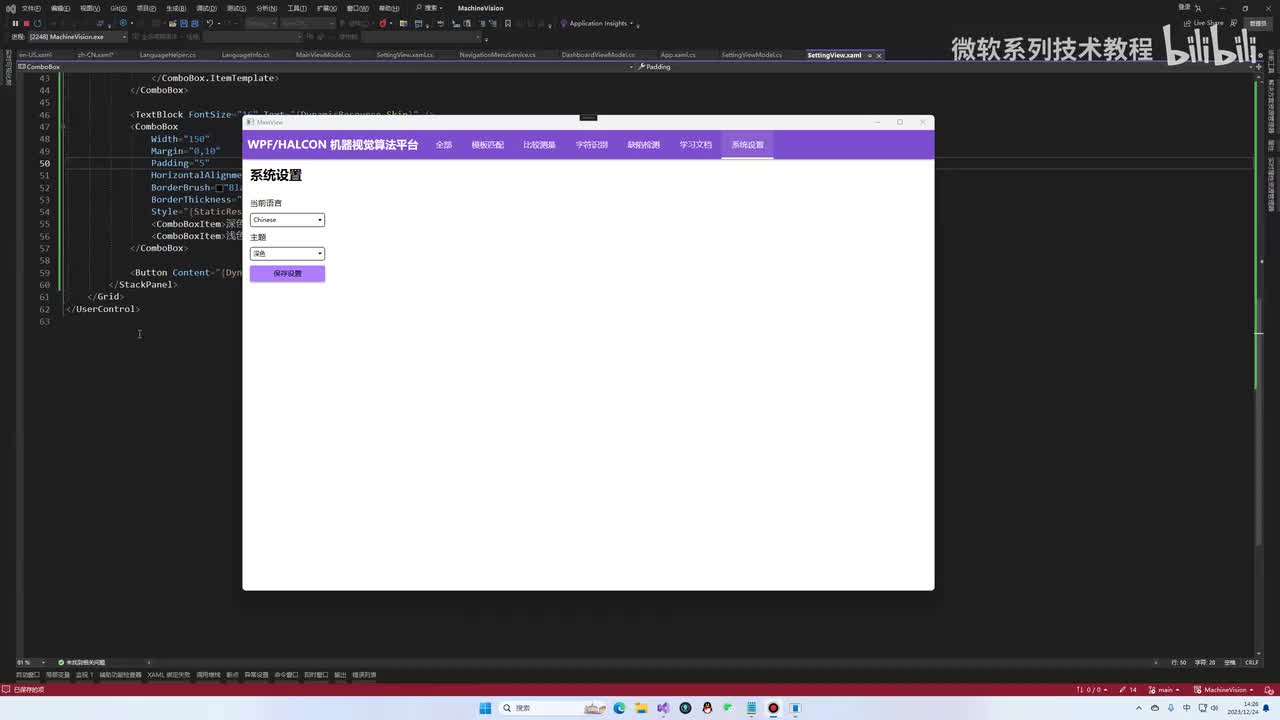
Task: Select the 比较测量 navigation tab
Action: (540, 145)
